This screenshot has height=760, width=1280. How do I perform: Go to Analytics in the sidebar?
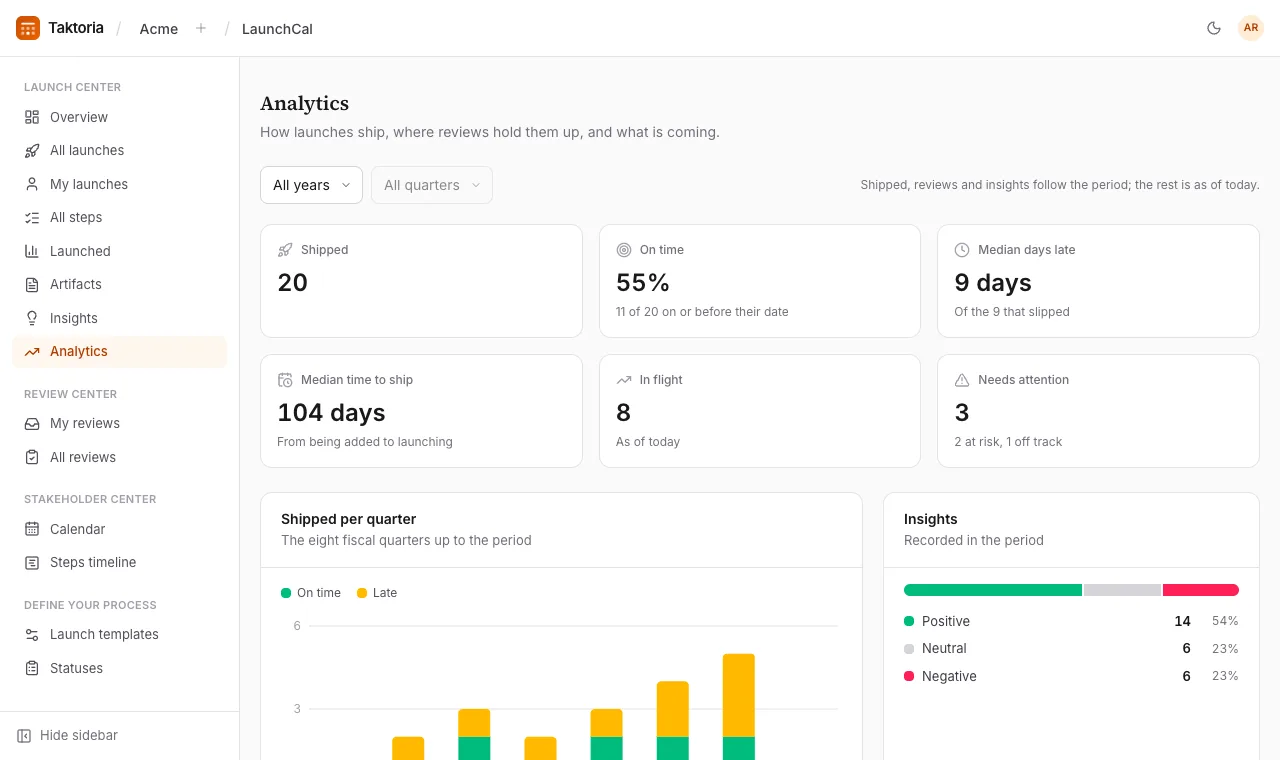[120, 351]
